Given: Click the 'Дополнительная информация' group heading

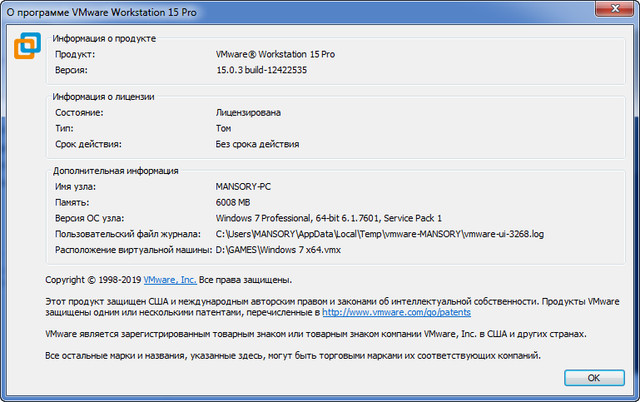Looking at the screenshot, I should pos(116,171).
